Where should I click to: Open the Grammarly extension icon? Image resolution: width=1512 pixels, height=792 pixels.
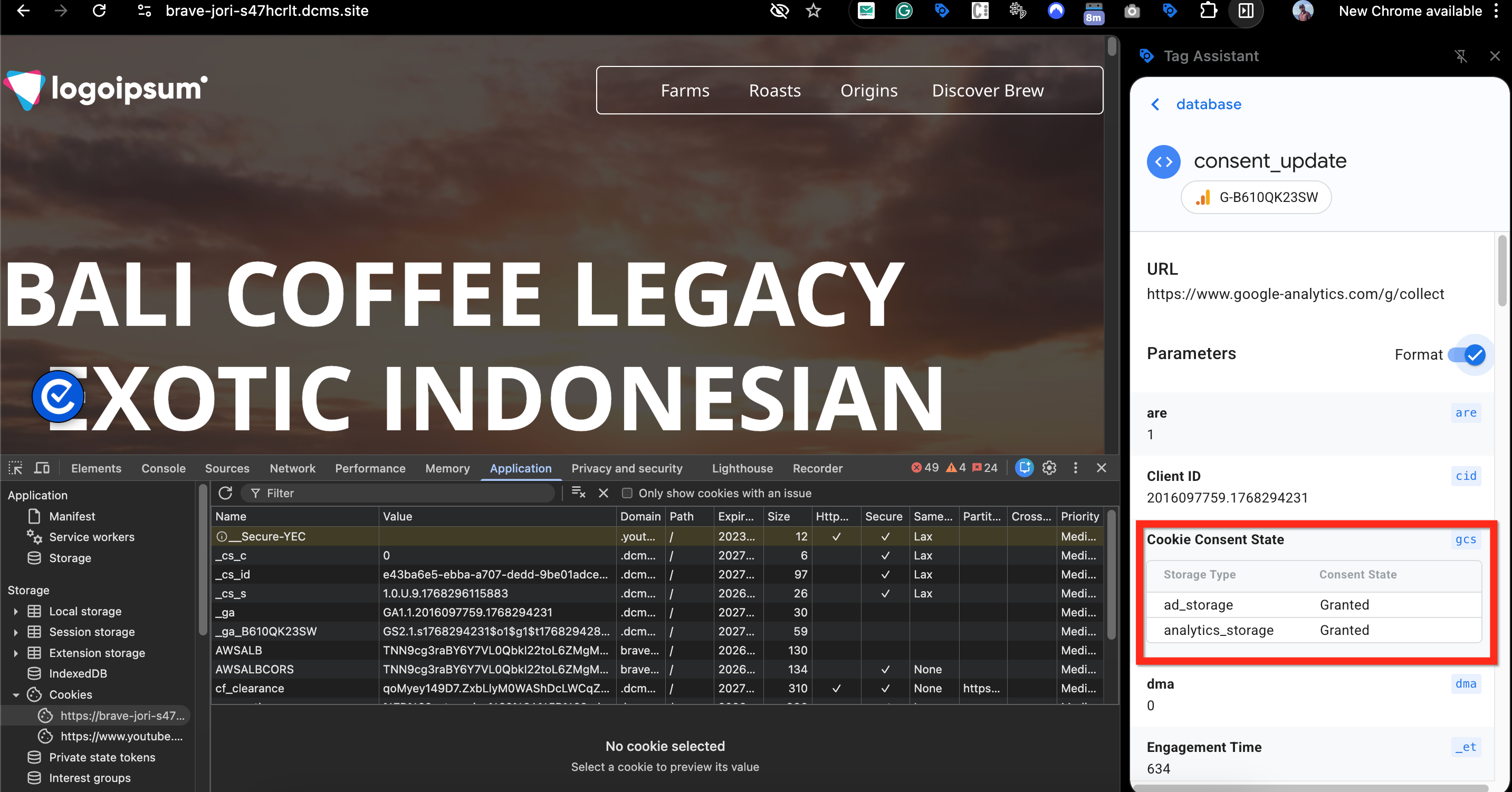(x=904, y=11)
